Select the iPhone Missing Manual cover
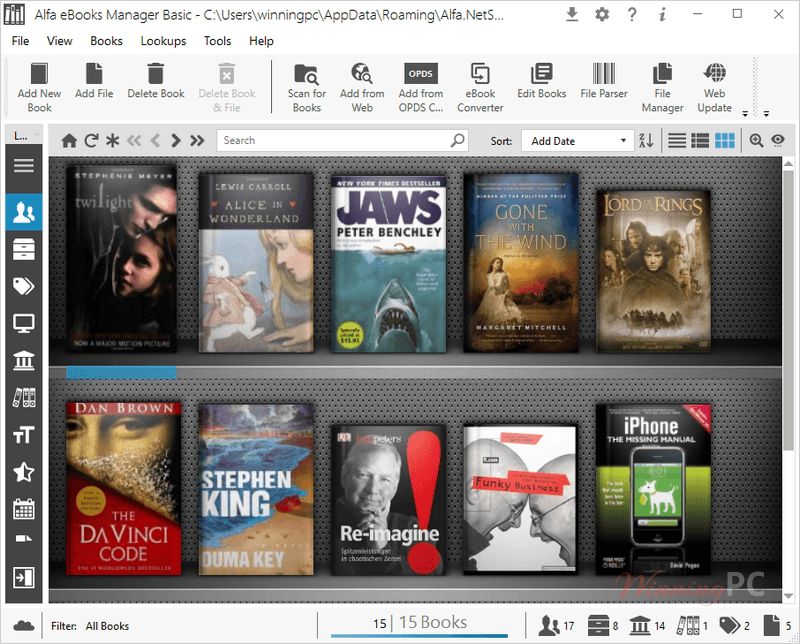 653,490
